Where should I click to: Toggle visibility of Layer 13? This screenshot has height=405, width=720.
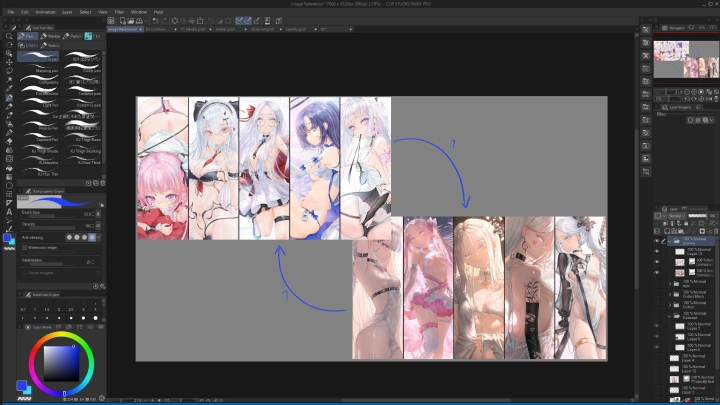click(657, 251)
